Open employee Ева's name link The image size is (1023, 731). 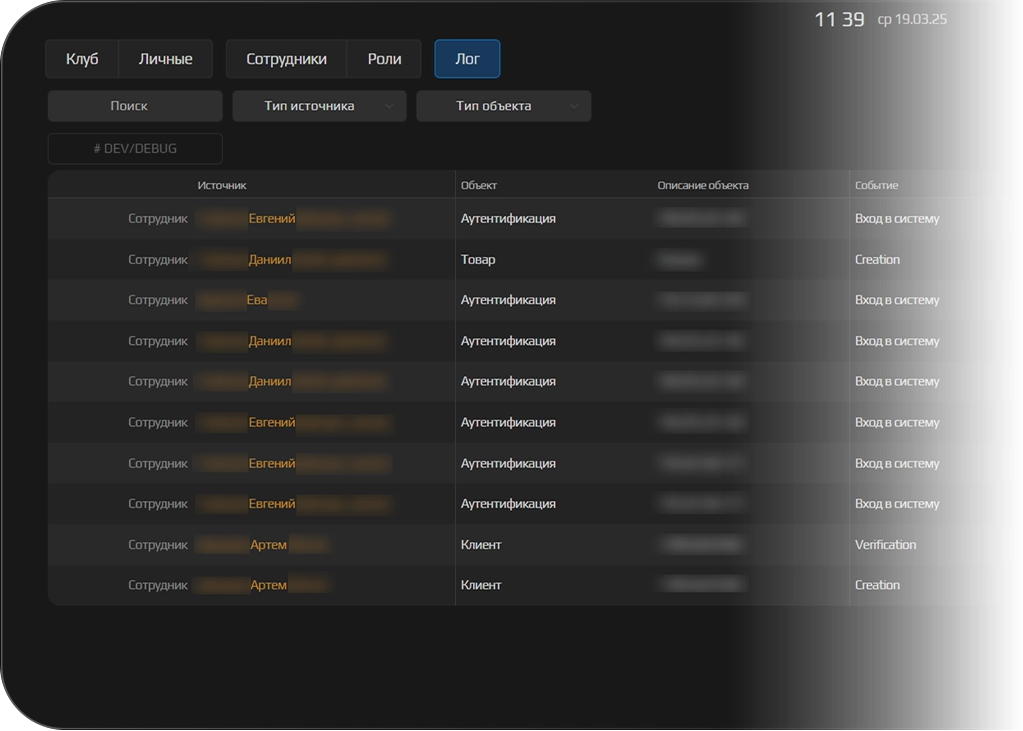257,300
